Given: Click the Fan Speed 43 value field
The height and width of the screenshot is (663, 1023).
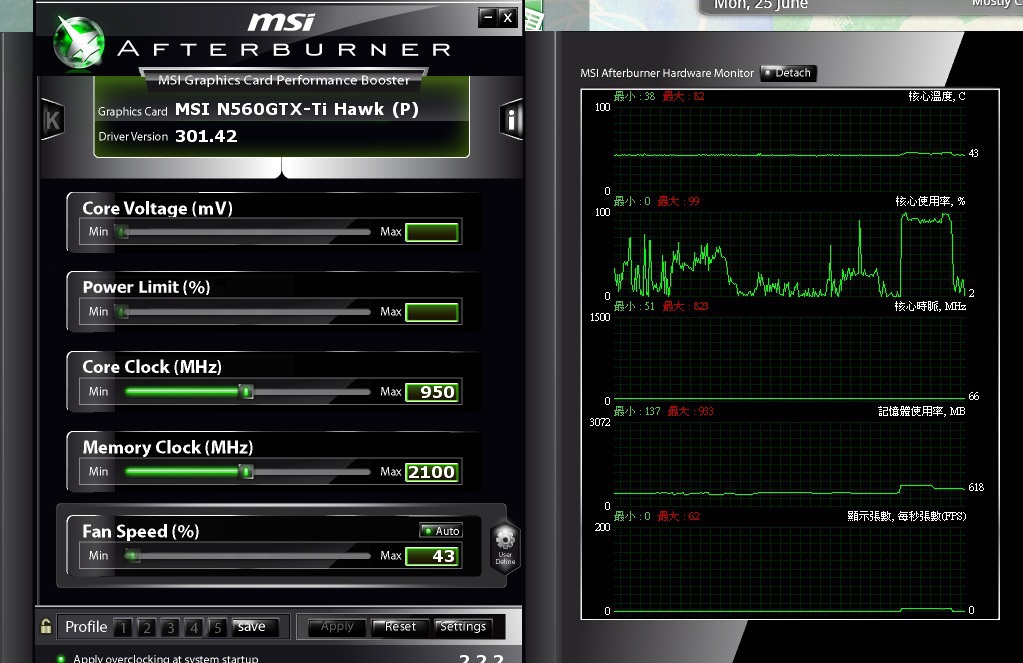Looking at the screenshot, I should point(432,556).
